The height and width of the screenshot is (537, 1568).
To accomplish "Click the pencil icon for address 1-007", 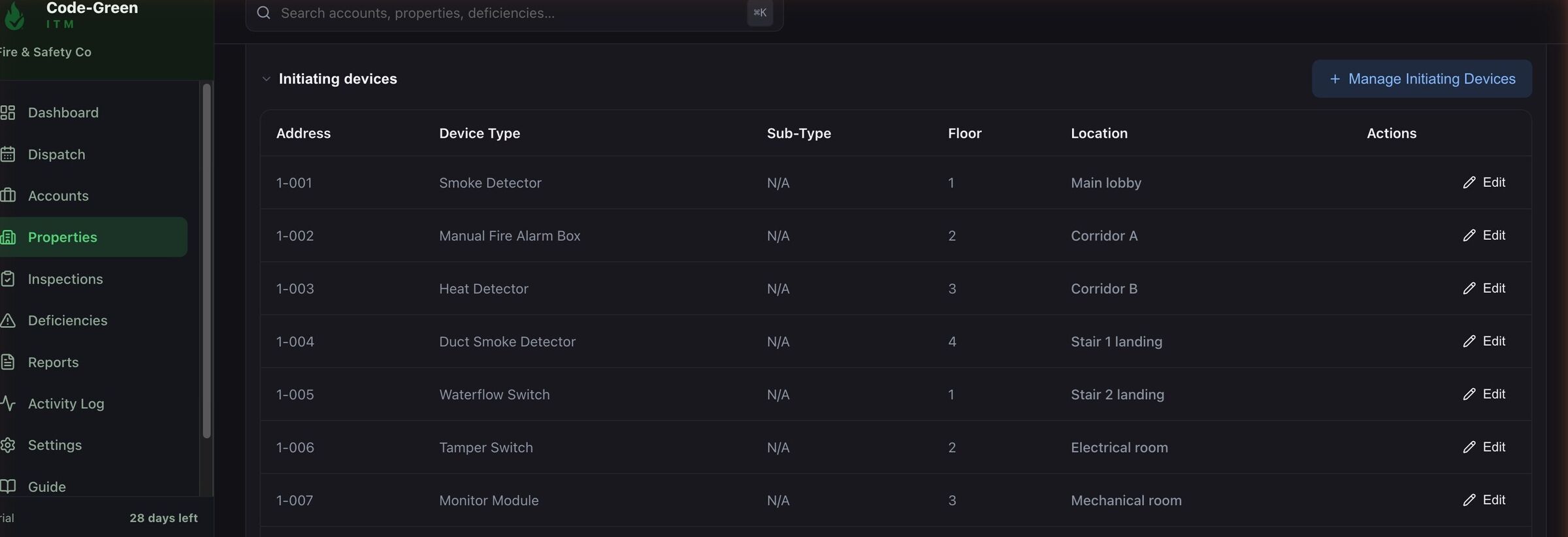I will (1469, 500).
